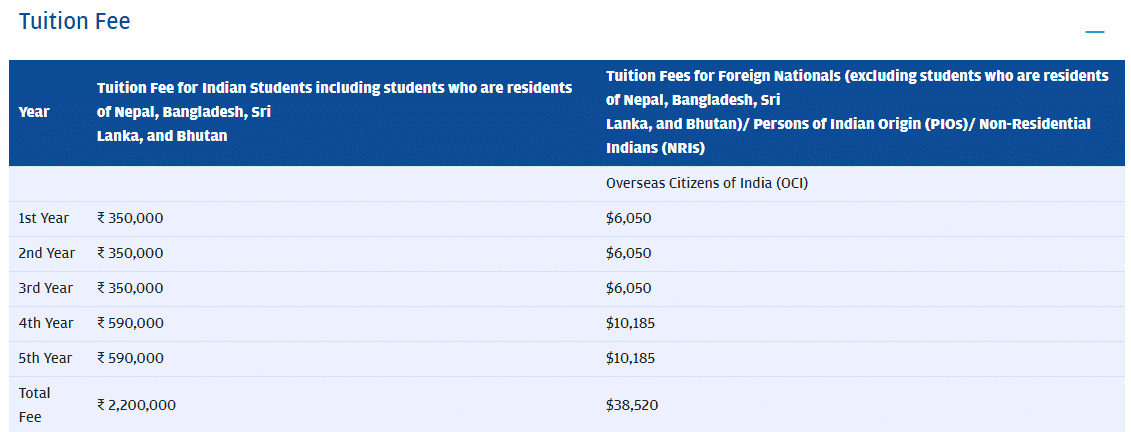Click the 3rd Year row label

click(x=46, y=288)
